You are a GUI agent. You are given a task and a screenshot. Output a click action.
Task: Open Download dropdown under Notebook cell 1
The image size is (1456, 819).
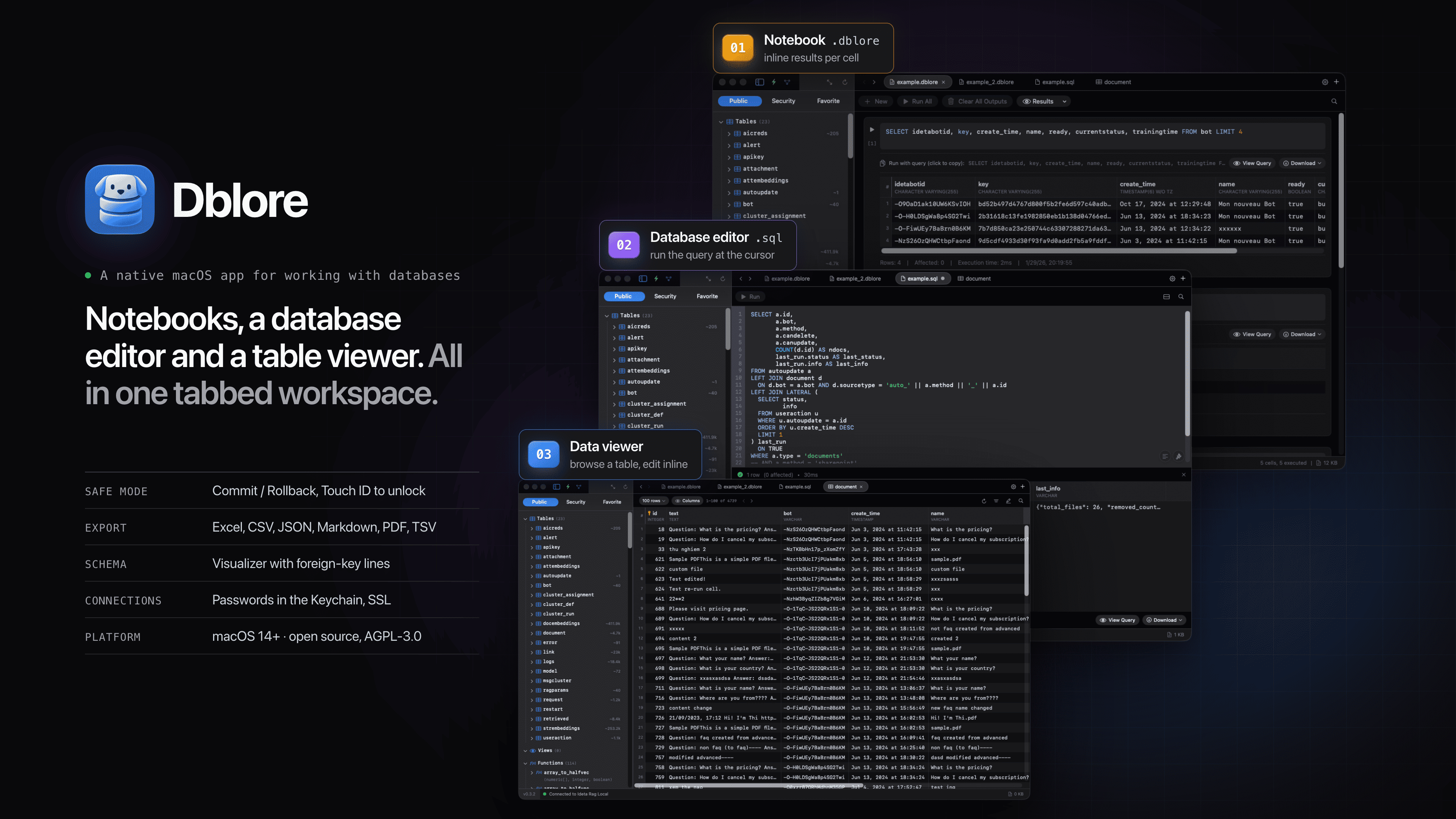point(1302,163)
